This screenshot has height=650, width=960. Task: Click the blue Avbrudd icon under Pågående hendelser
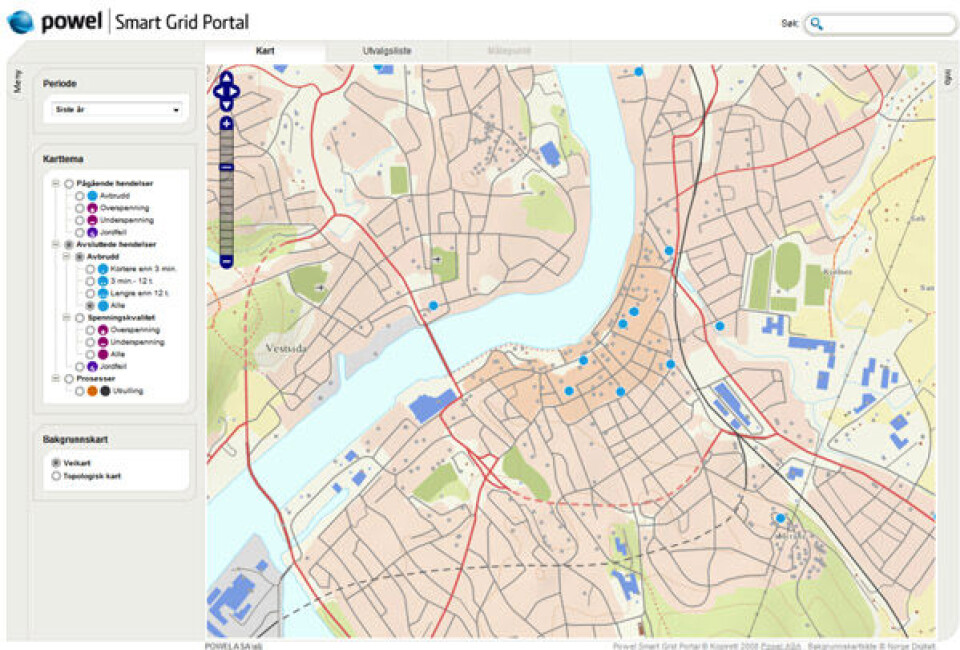click(x=92, y=196)
